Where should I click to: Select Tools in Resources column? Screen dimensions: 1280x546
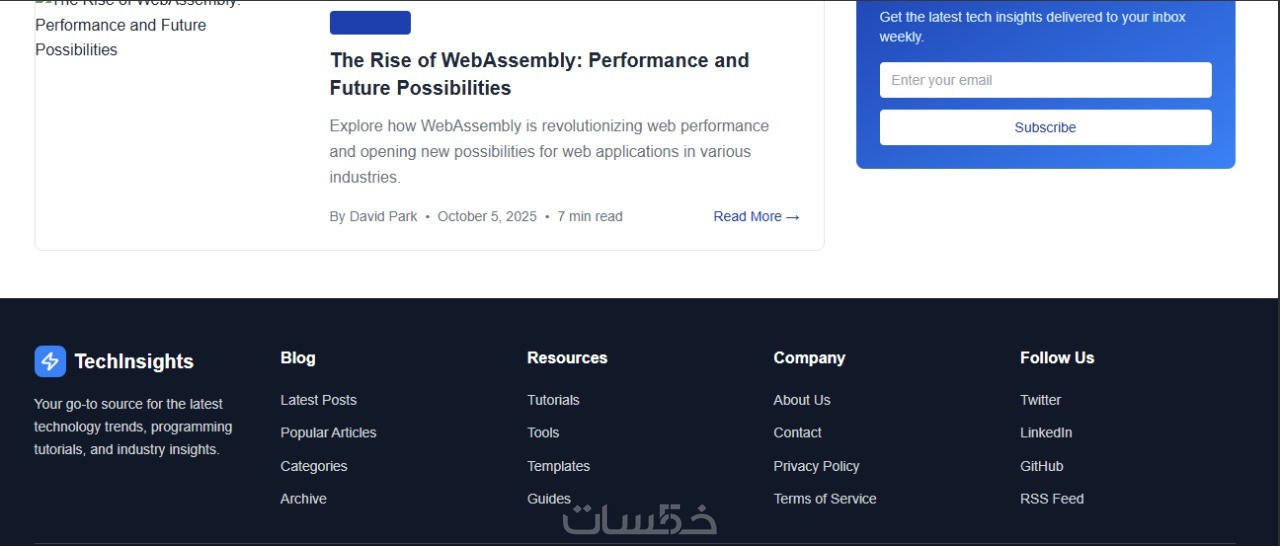click(x=543, y=433)
